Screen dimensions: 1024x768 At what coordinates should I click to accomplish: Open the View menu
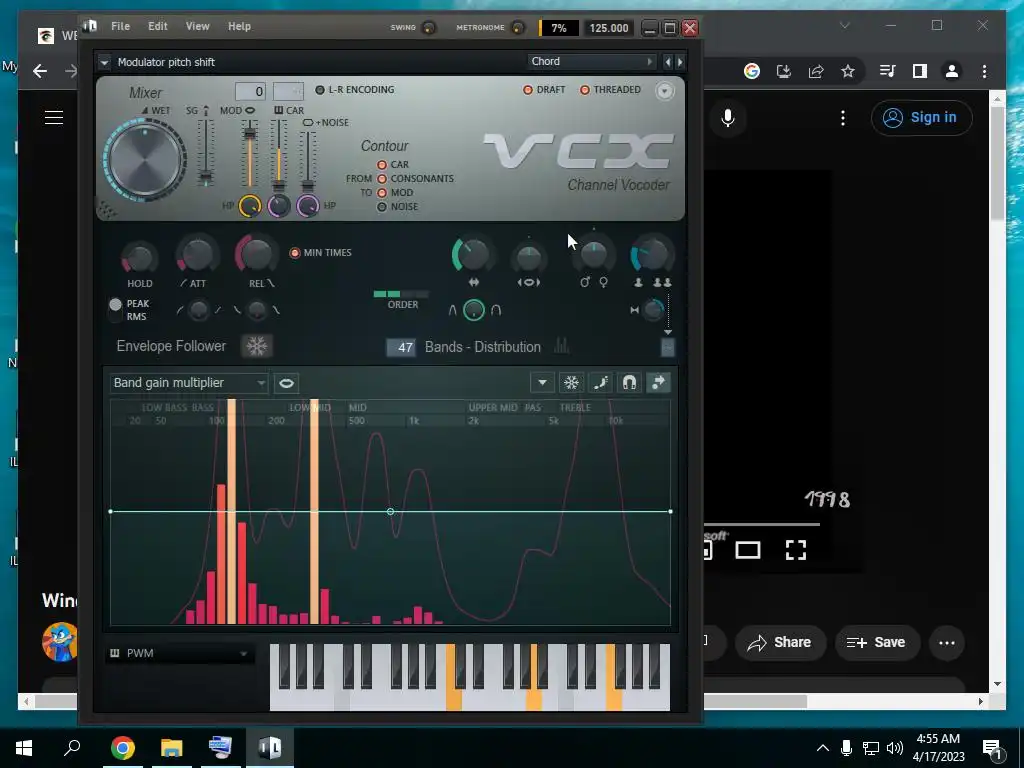tap(197, 26)
